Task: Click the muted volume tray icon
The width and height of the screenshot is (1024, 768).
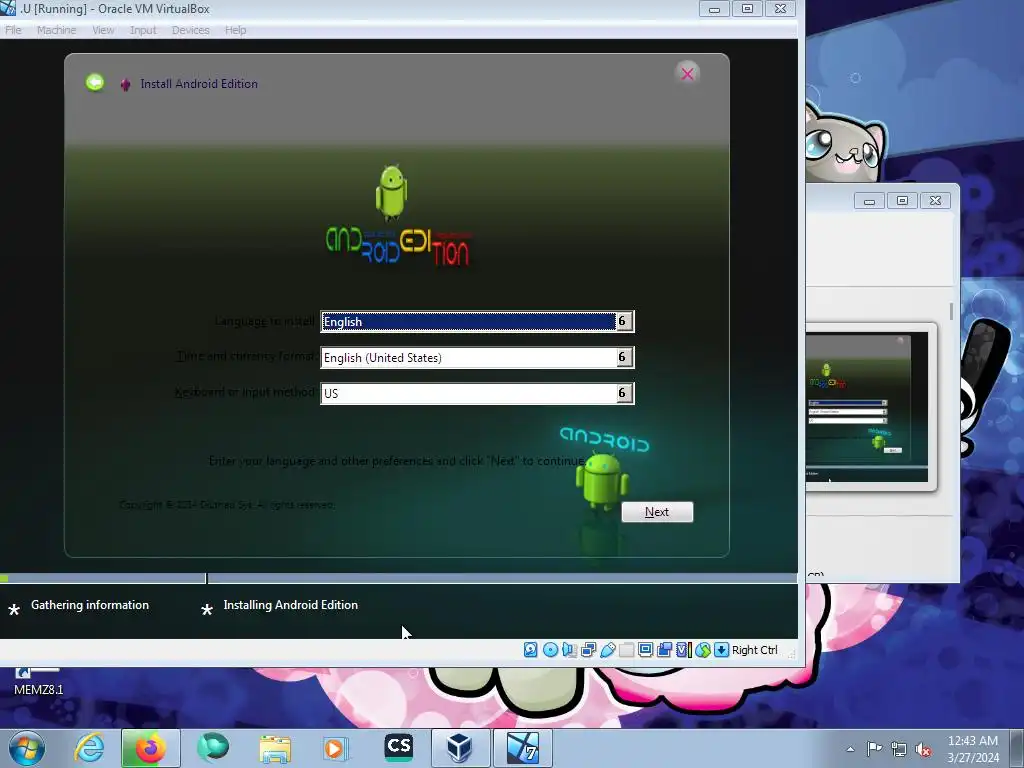Action: [923, 749]
